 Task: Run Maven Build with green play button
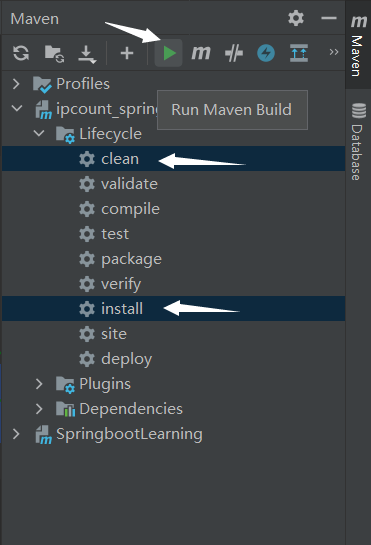(169, 53)
